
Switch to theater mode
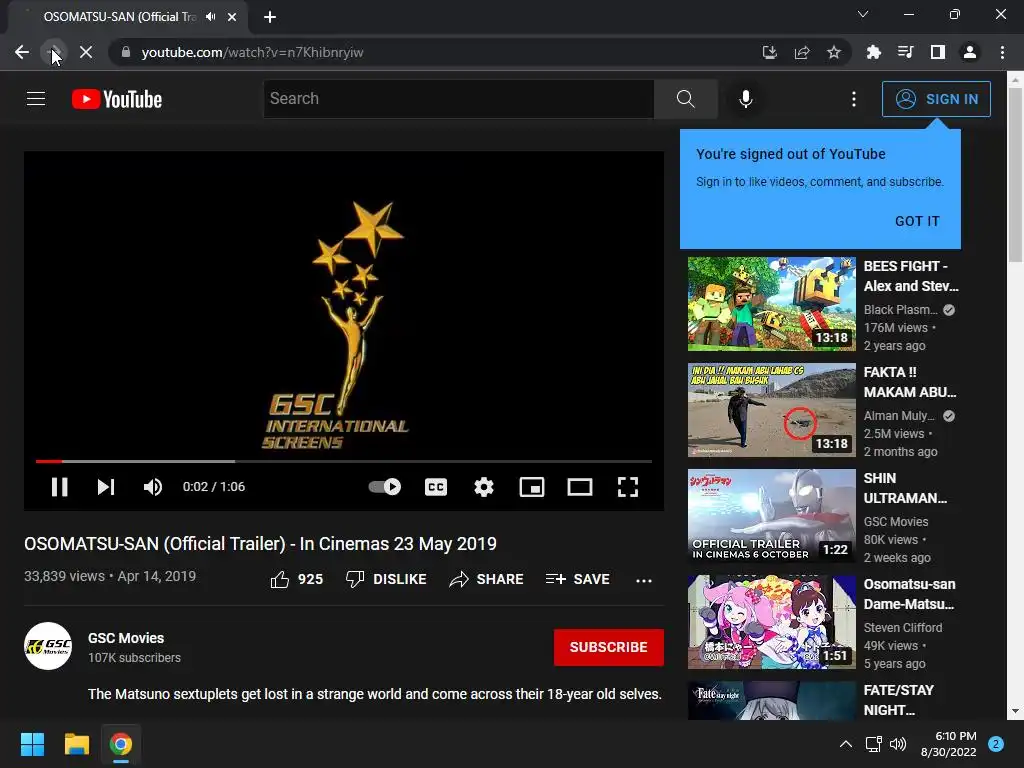[580, 487]
